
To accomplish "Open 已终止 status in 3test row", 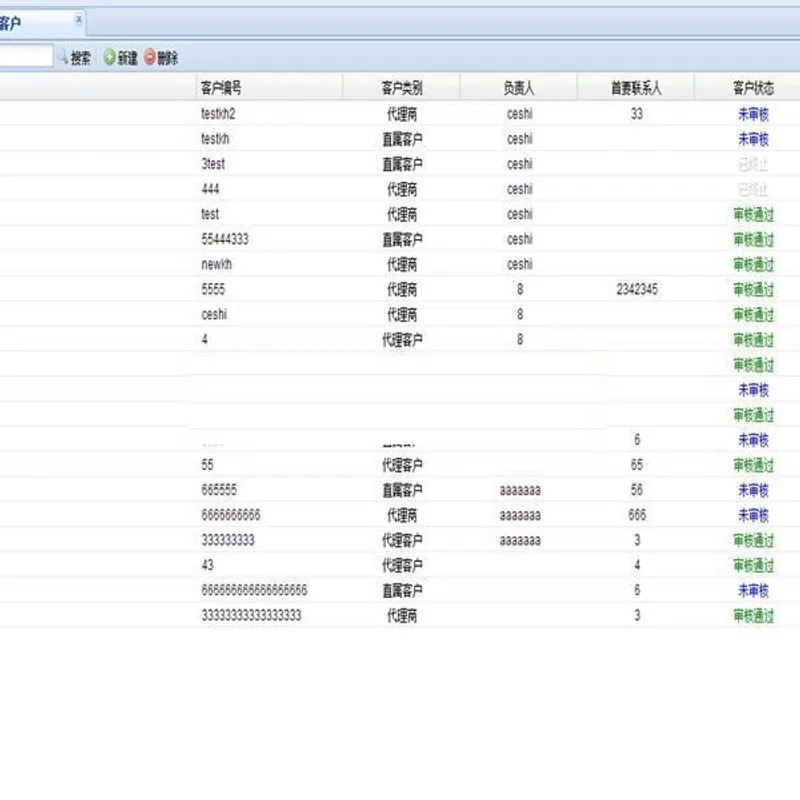I will point(754,164).
